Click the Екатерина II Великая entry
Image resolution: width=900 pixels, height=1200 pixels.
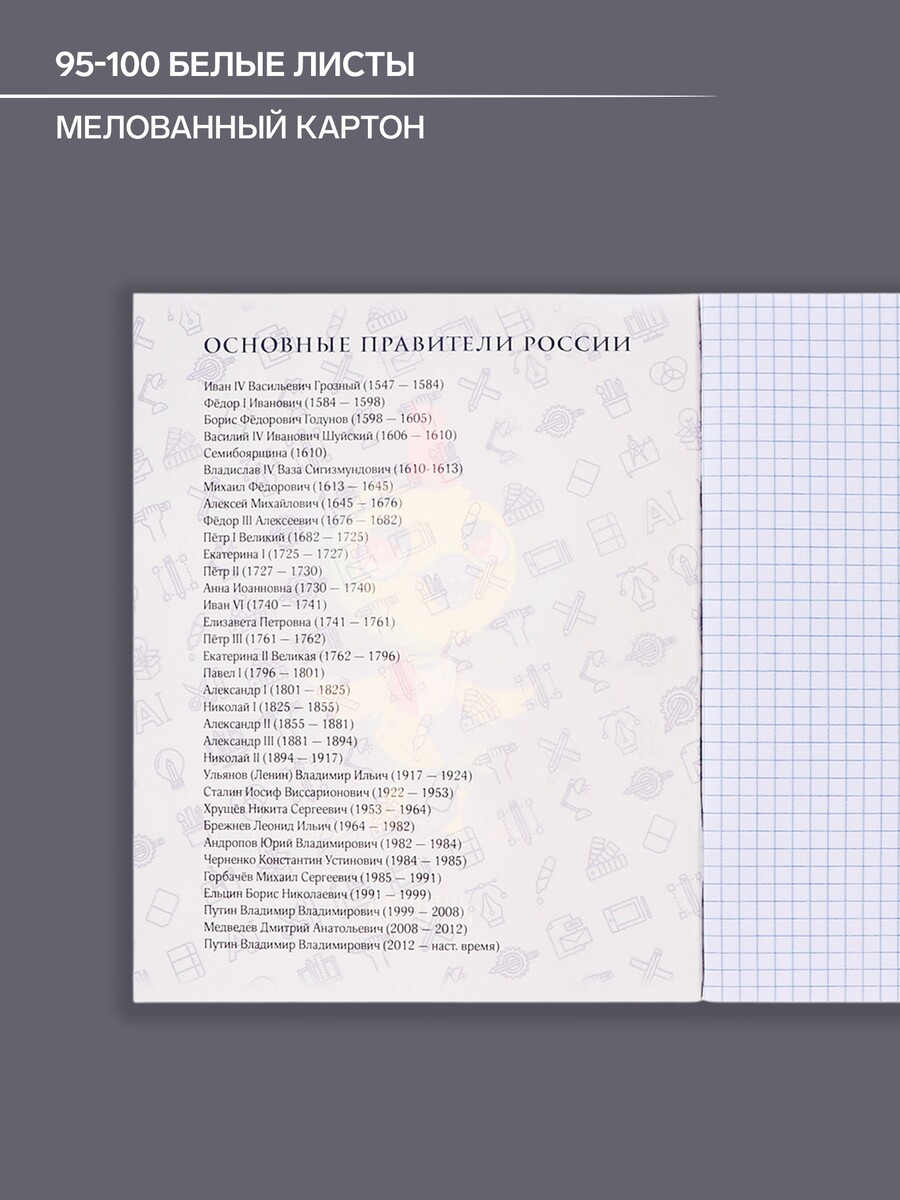(301, 656)
